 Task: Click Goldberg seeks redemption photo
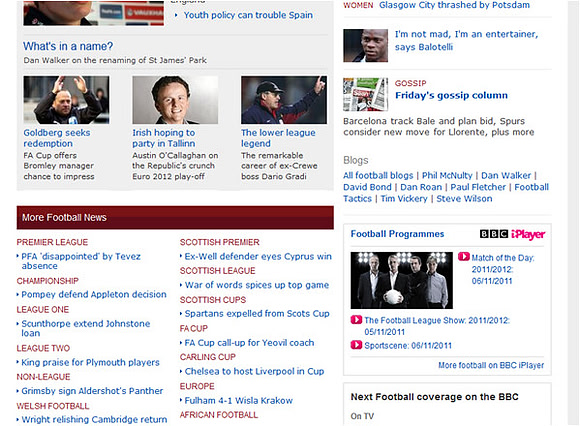(66, 100)
